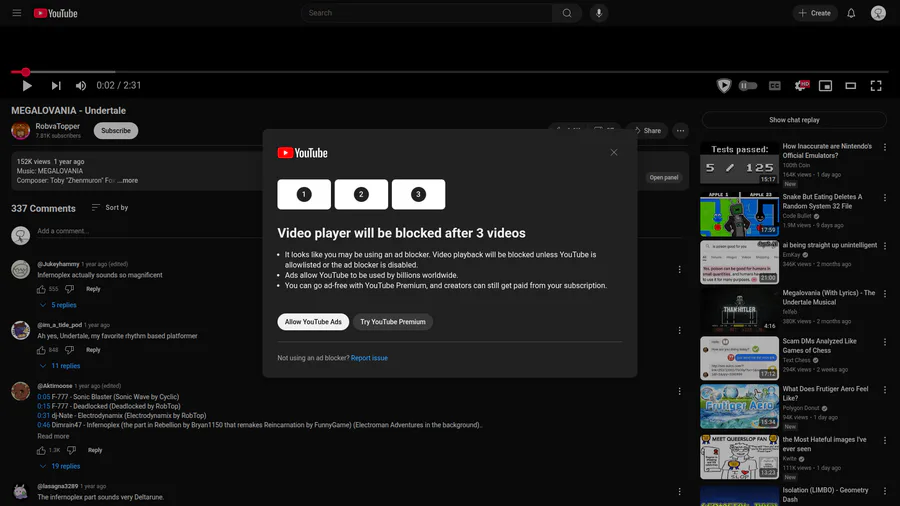This screenshot has width=900, height=506.
Task: Like @im_a_tide_pod's comment
Action: click(x=41, y=350)
